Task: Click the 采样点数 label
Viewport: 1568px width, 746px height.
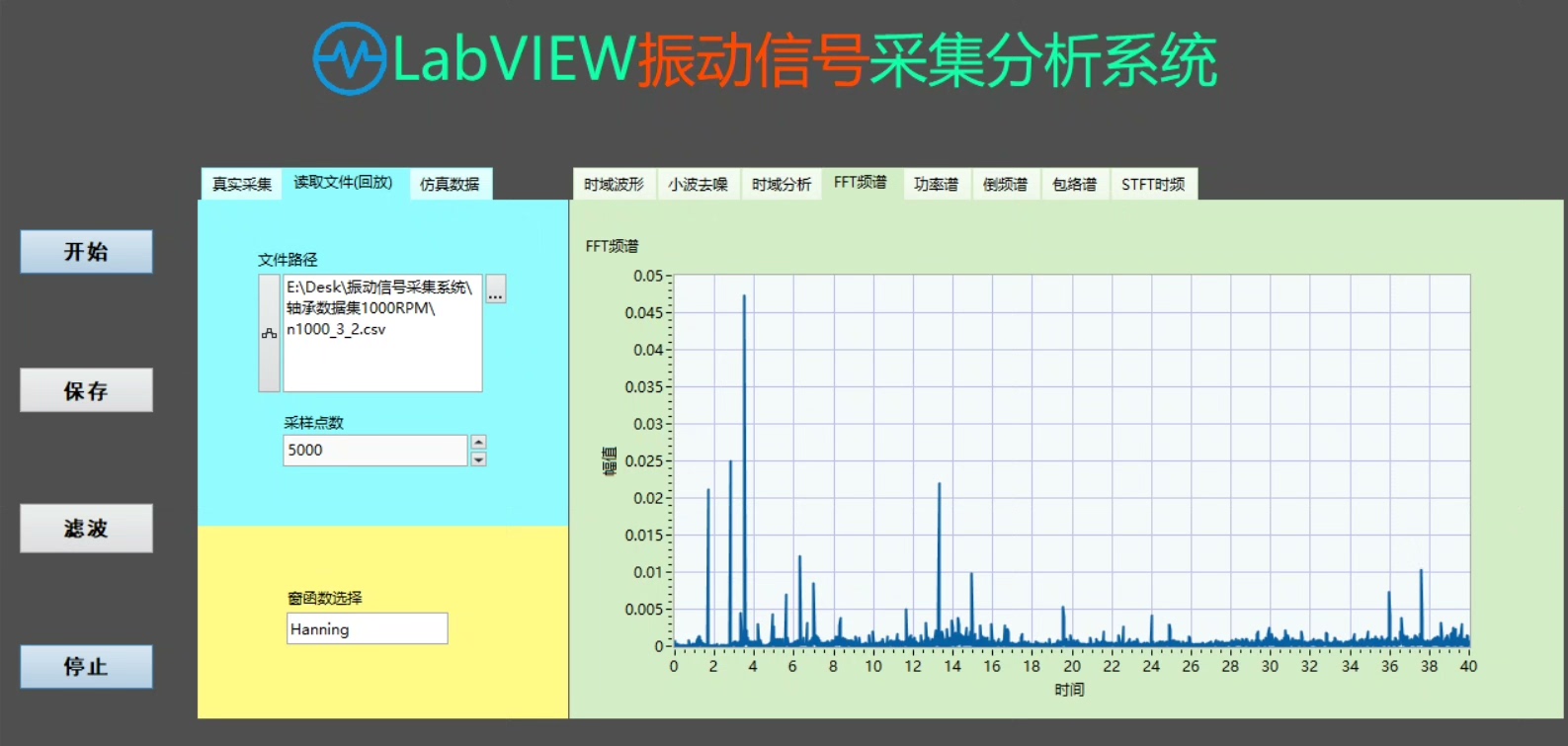Action: pyautogui.click(x=313, y=423)
